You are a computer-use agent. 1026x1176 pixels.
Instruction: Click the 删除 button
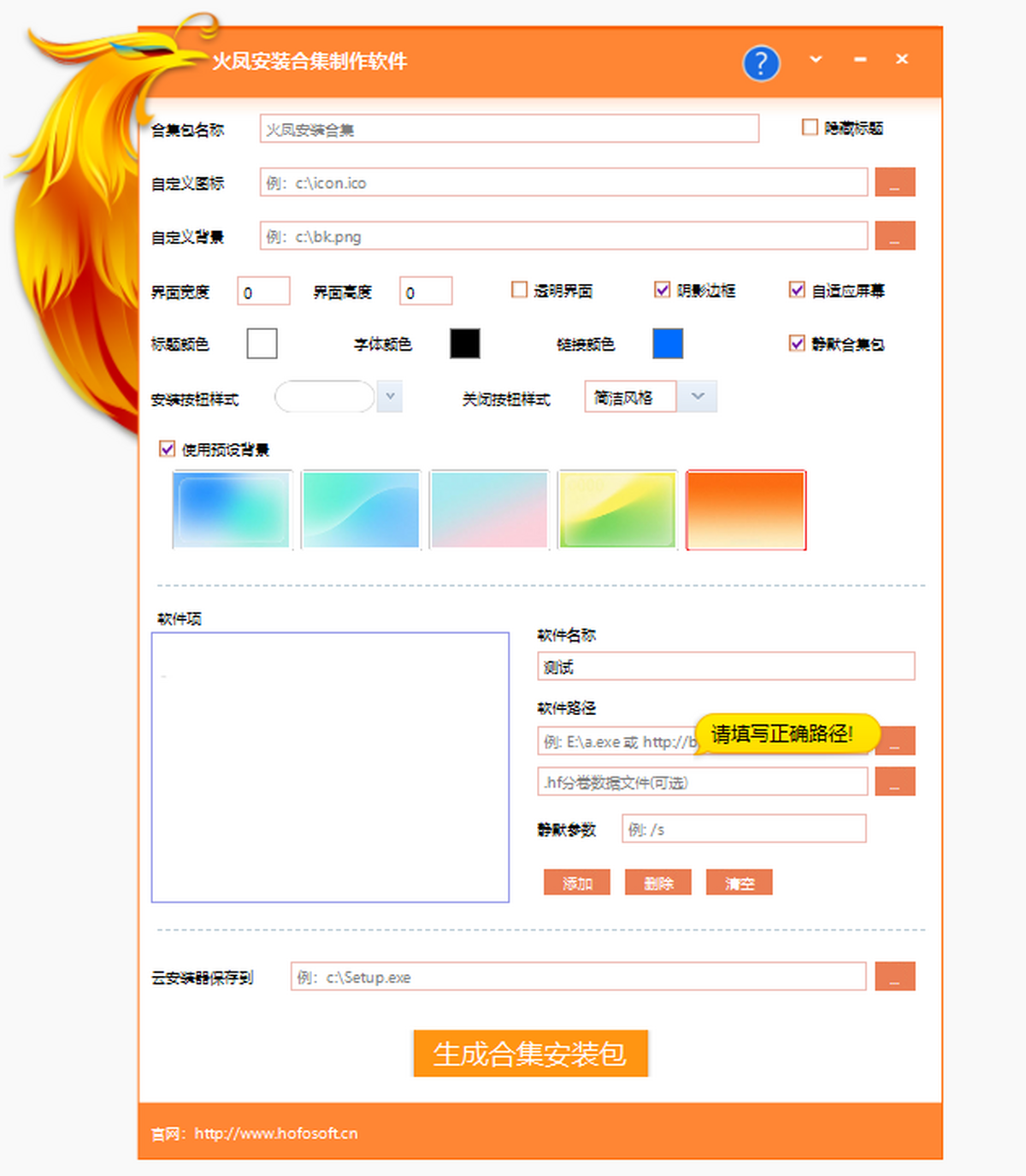pyautogui.click(x=658, y=883)
